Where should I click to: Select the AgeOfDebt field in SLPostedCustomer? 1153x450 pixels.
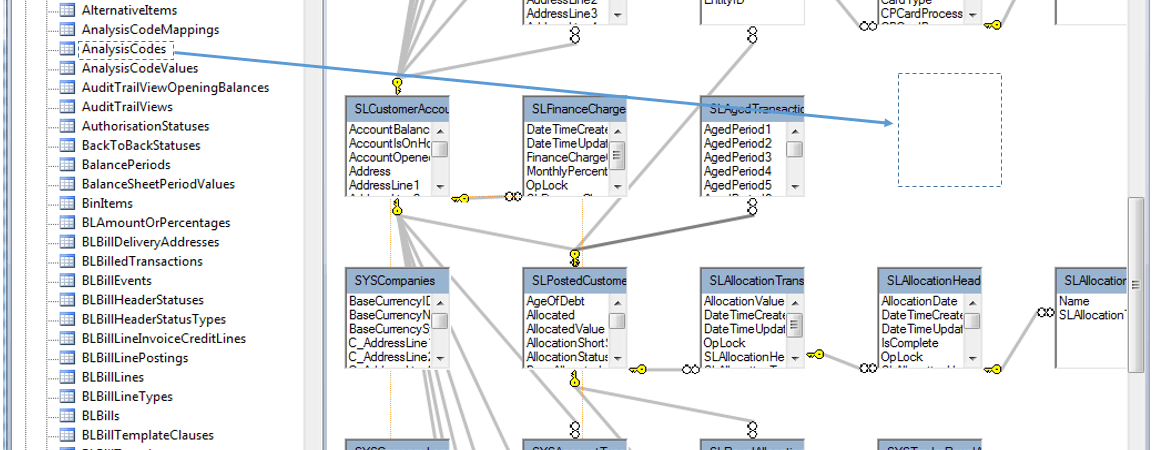(554, 301)
